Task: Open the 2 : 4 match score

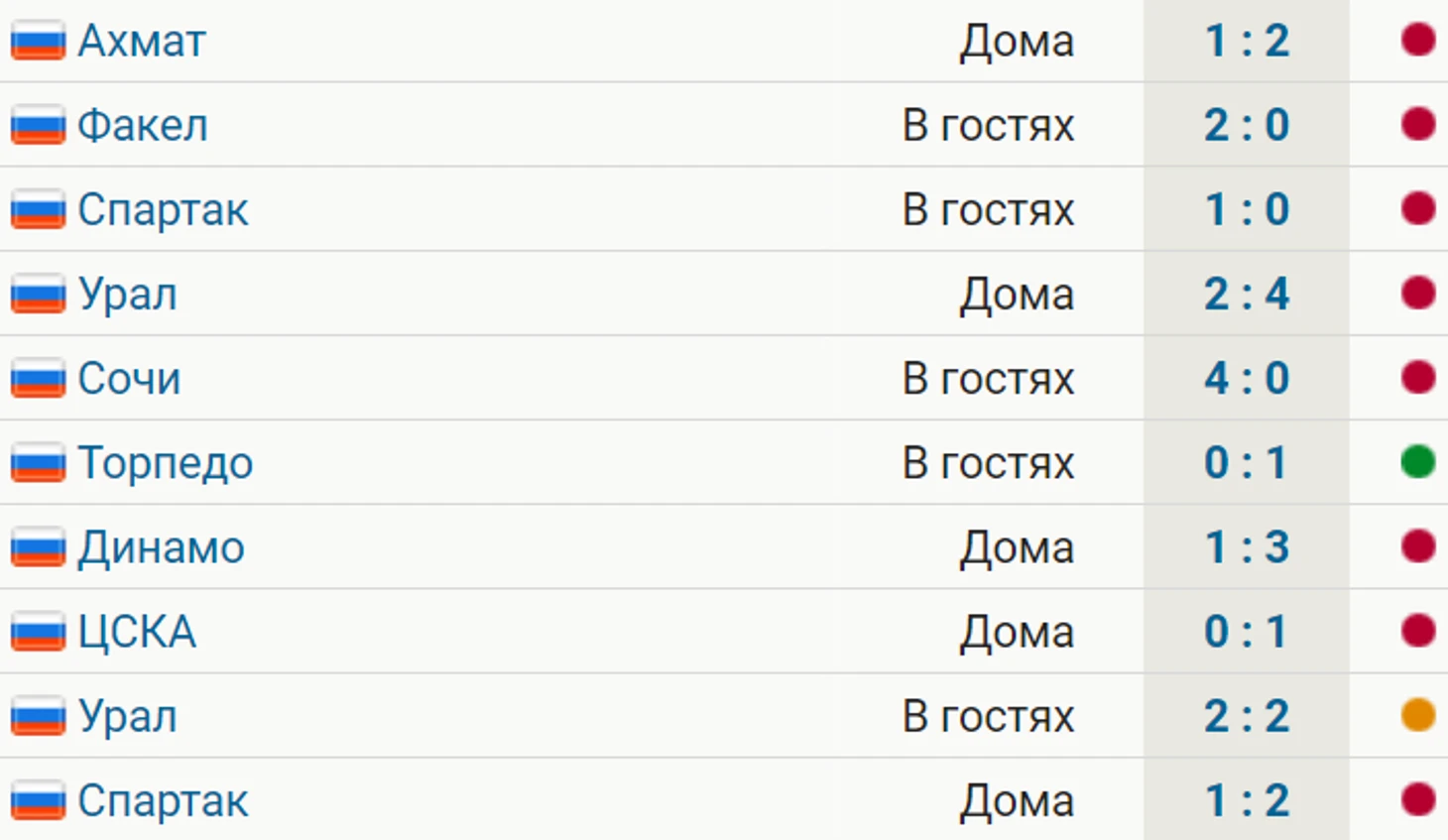Action: click(x=1247, y=294)
